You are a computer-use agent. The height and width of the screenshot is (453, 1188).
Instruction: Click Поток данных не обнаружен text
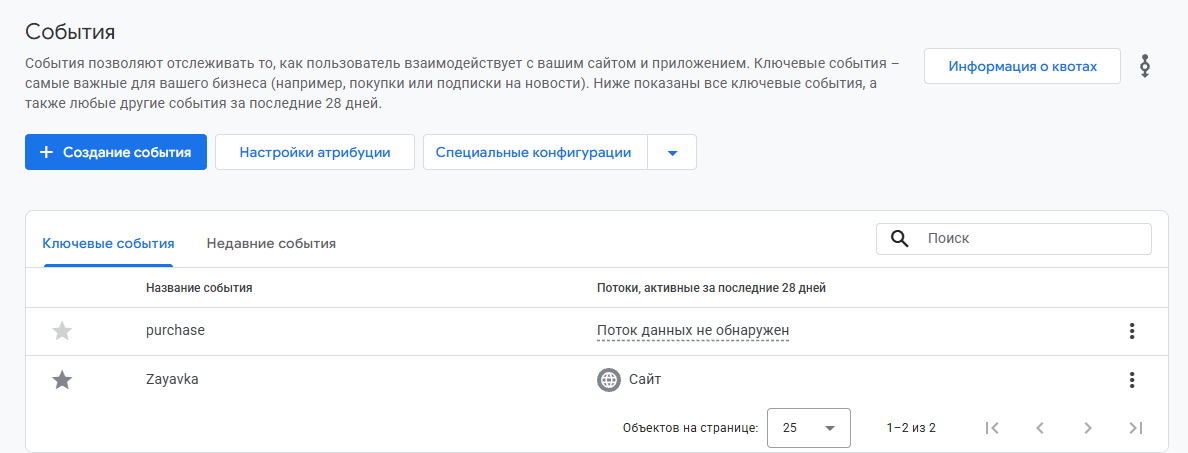coord(693,331)
